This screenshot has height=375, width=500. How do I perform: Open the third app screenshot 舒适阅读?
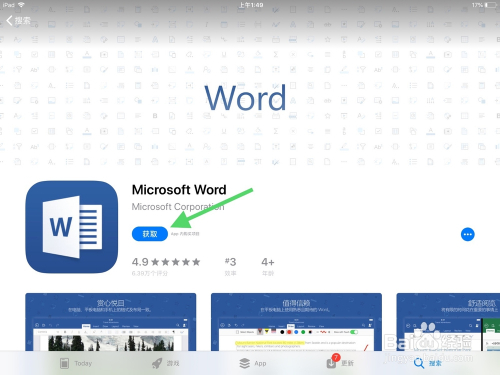click(448, 322)
